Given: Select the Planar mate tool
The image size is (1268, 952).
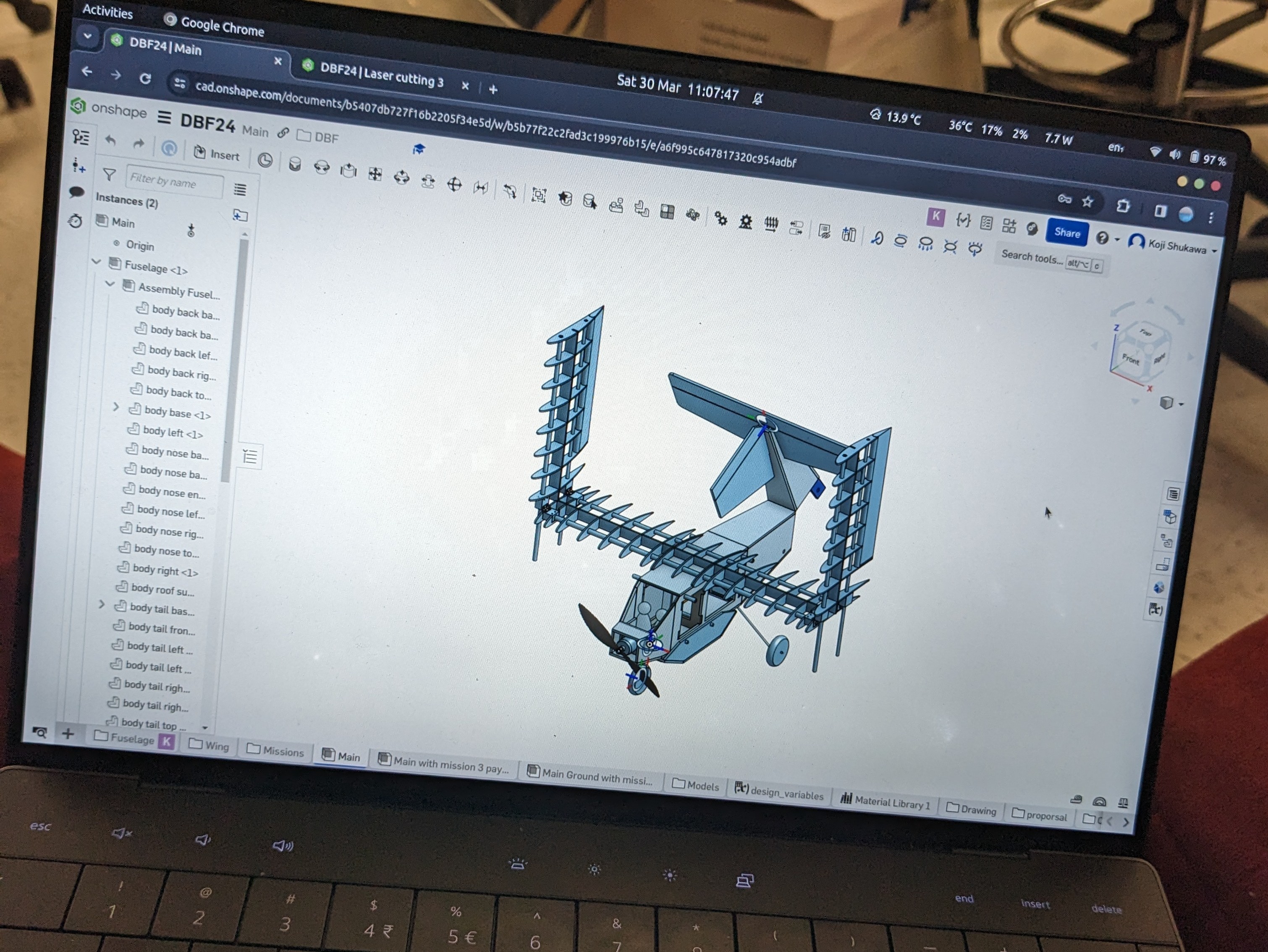Looking at the screenshot, I should point(375,174).
